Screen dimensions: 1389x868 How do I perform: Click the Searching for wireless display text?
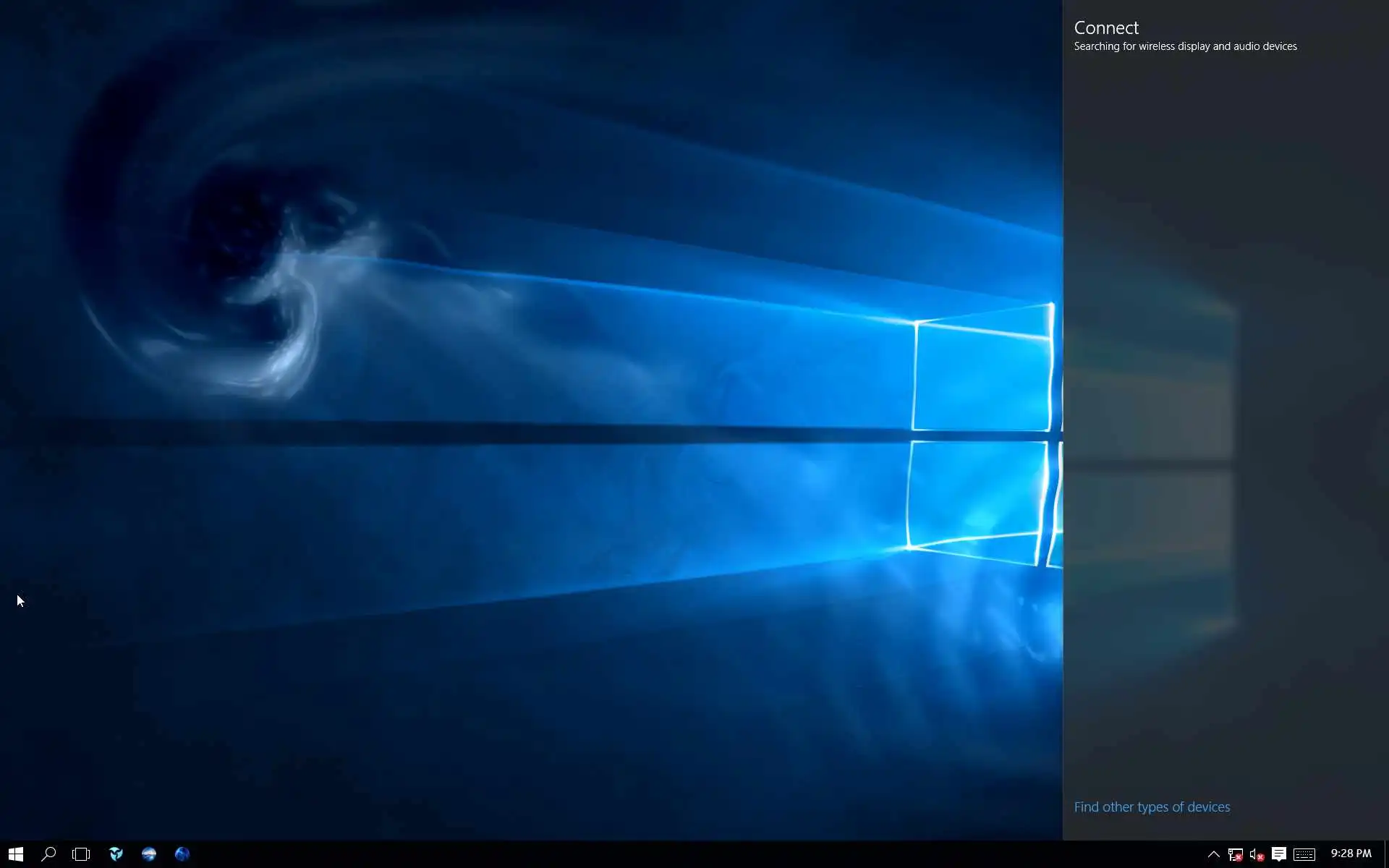tap(1185, 46)
